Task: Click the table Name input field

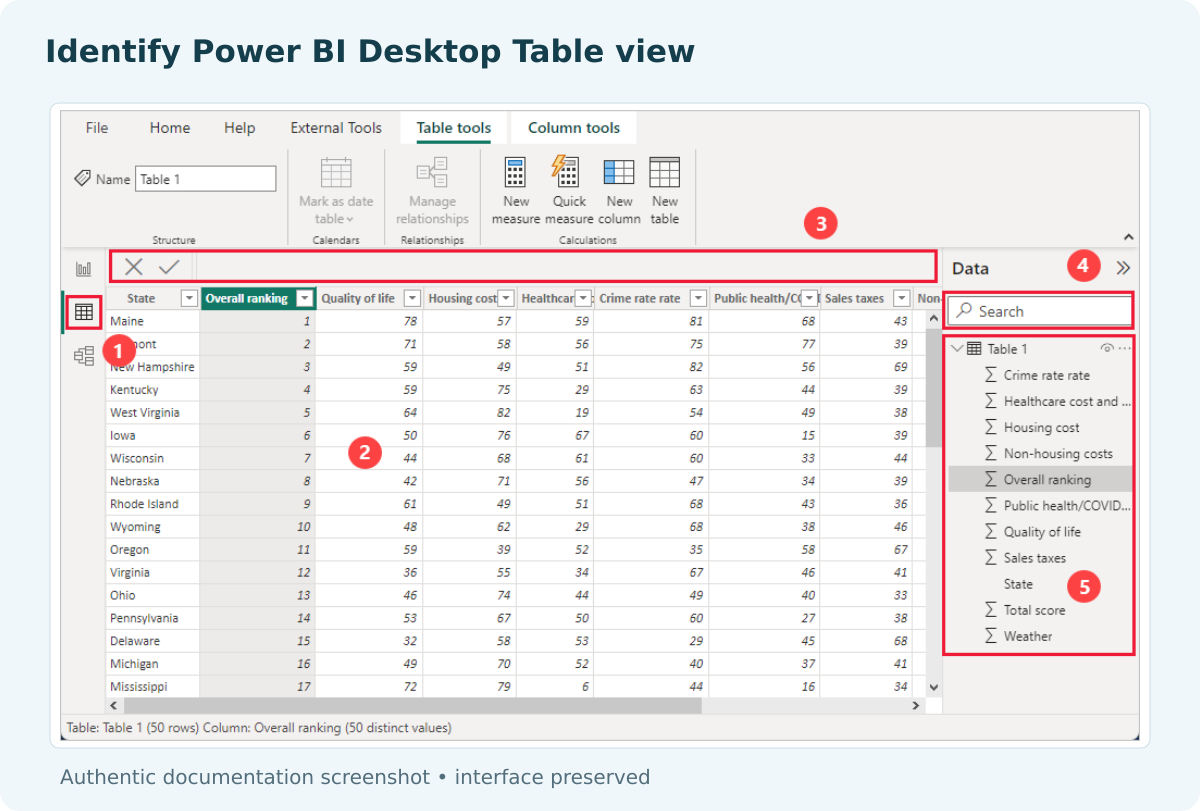Action: click(x=206, y=179)
